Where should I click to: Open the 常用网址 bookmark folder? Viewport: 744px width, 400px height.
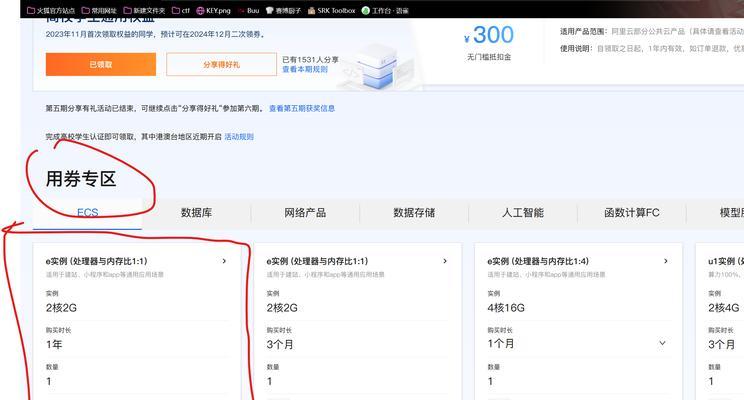tap(99, 10)
